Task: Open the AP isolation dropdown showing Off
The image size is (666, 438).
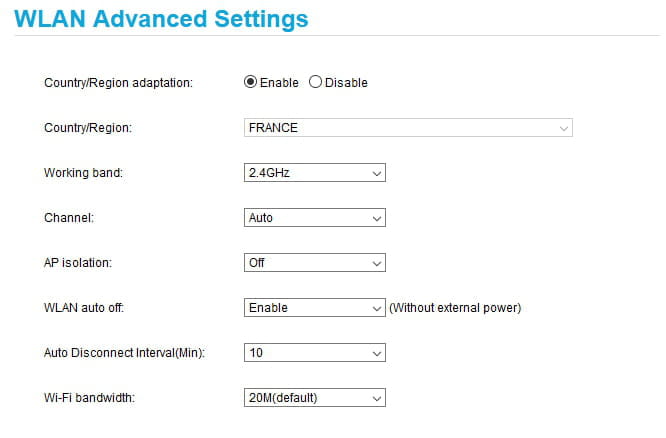Action: click(315, 263)
